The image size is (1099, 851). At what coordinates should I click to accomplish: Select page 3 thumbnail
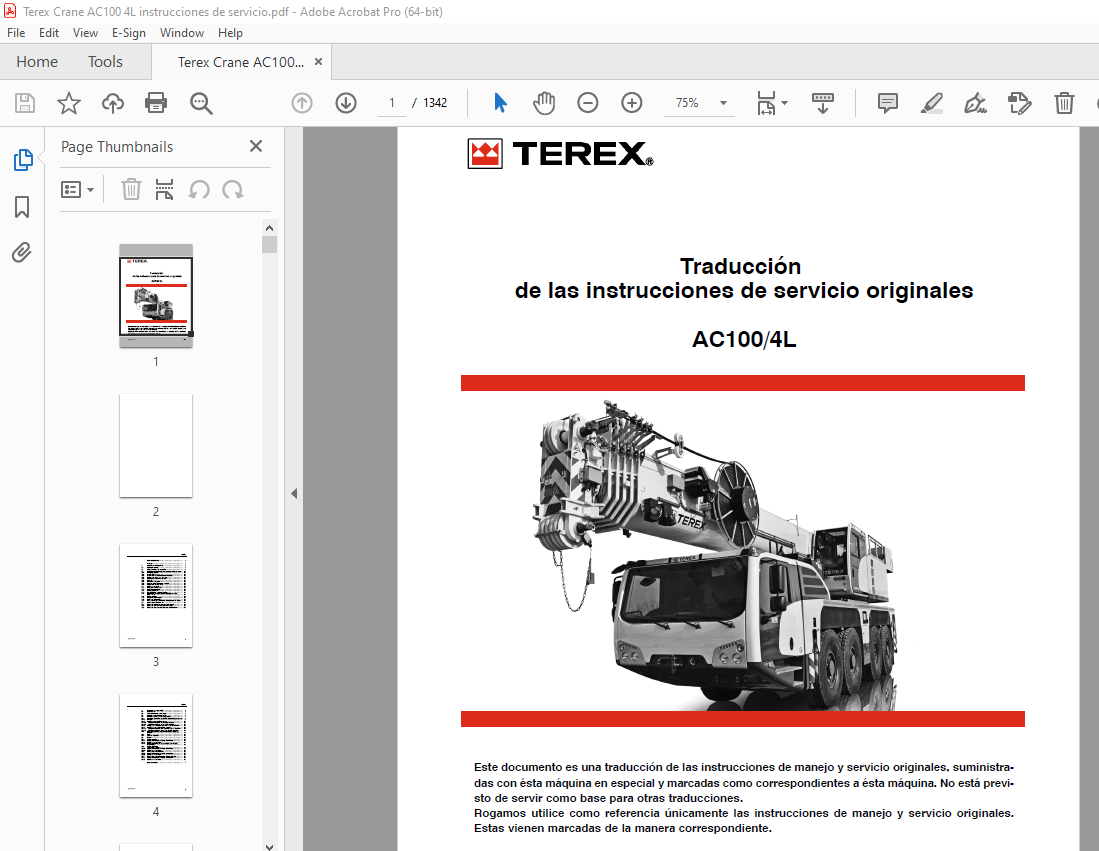click(x=156, y=595)
